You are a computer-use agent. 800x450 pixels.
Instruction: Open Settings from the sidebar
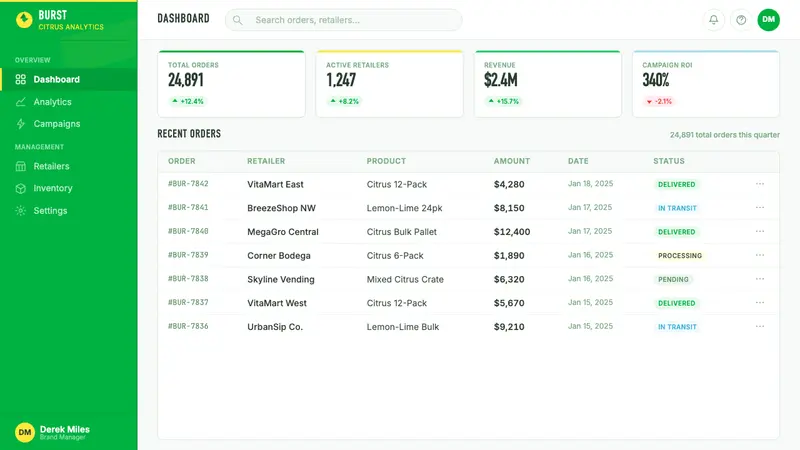click(69, 211)
